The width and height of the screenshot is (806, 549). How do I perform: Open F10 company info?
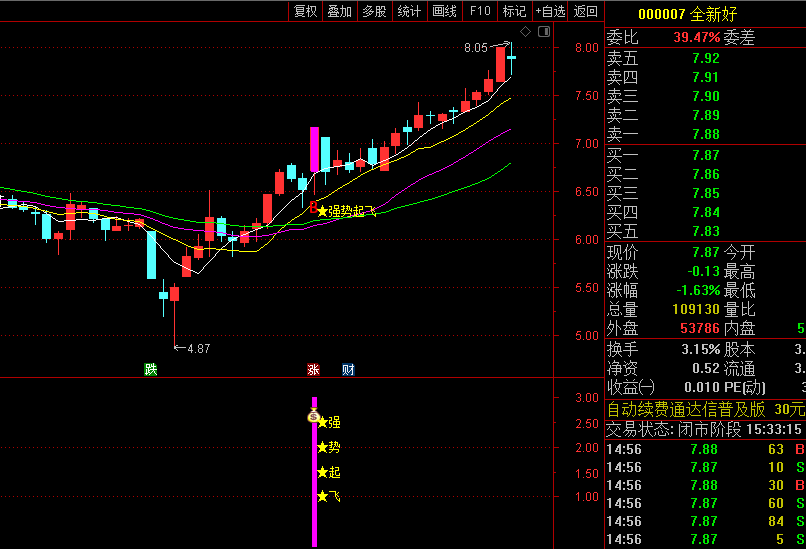[480, 11]
